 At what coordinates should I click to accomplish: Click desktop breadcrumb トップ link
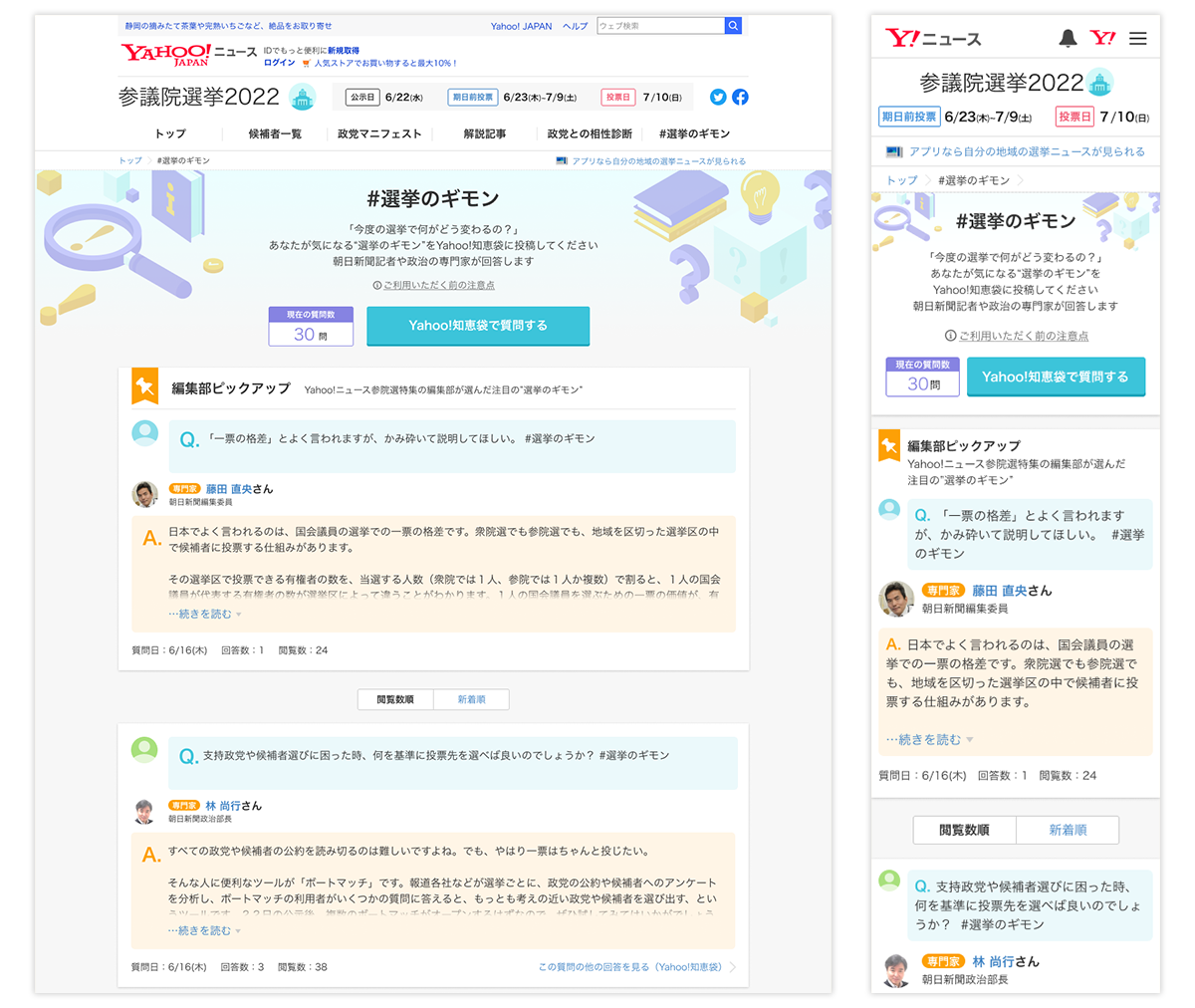[130, 160]
